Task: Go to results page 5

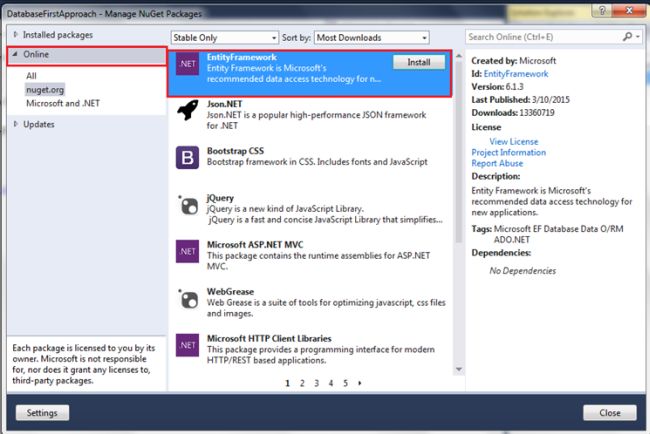Action: coord(345,383)
